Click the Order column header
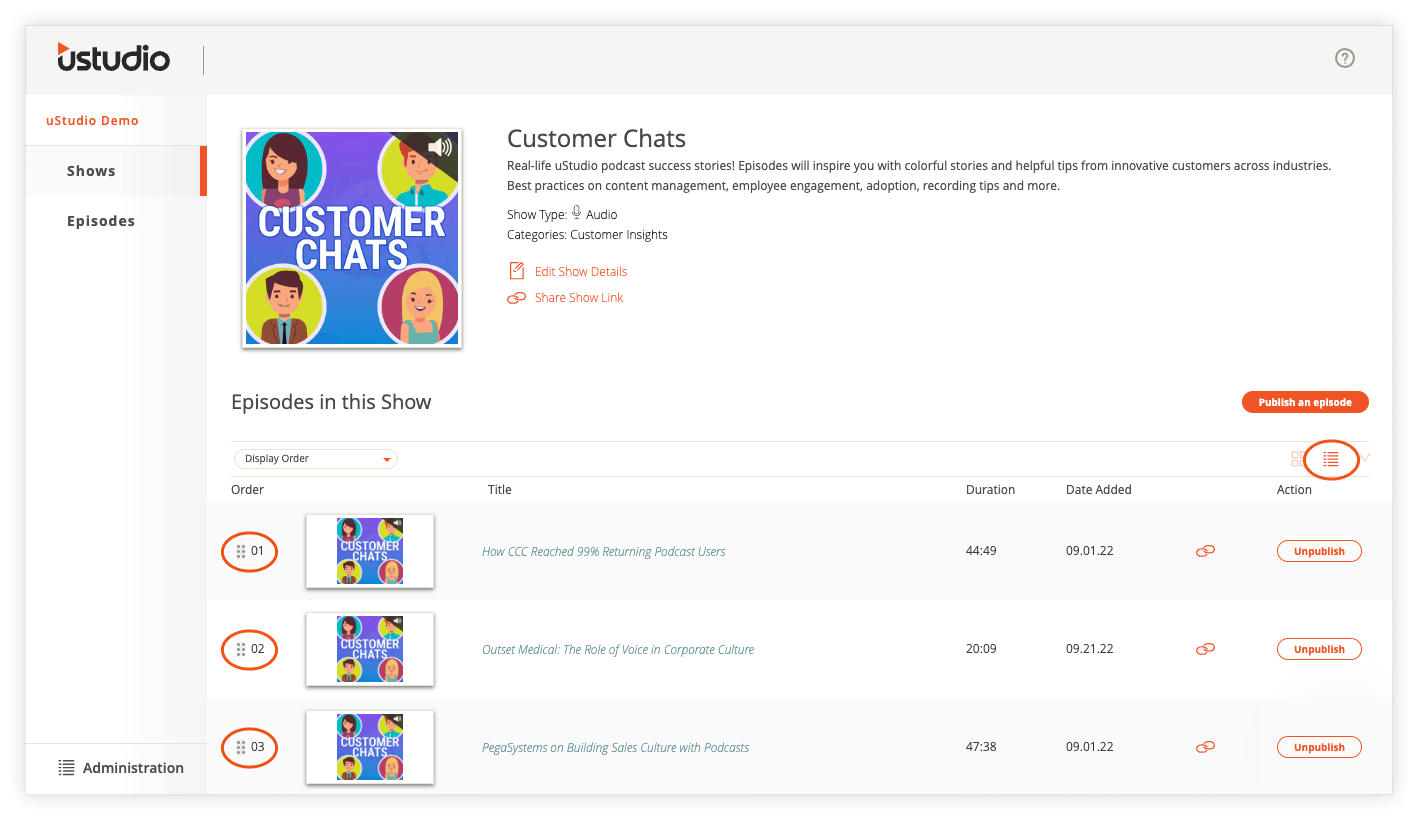Image resolution: width=1418 pixels, height=820 pixels. point(248,490)
